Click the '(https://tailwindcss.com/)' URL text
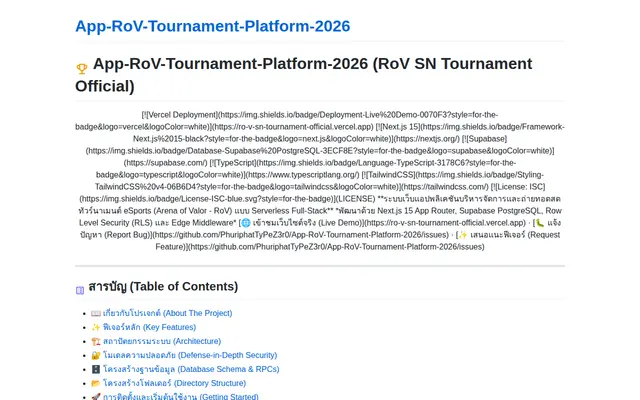 pyautogui.click(x=444, y=187)
